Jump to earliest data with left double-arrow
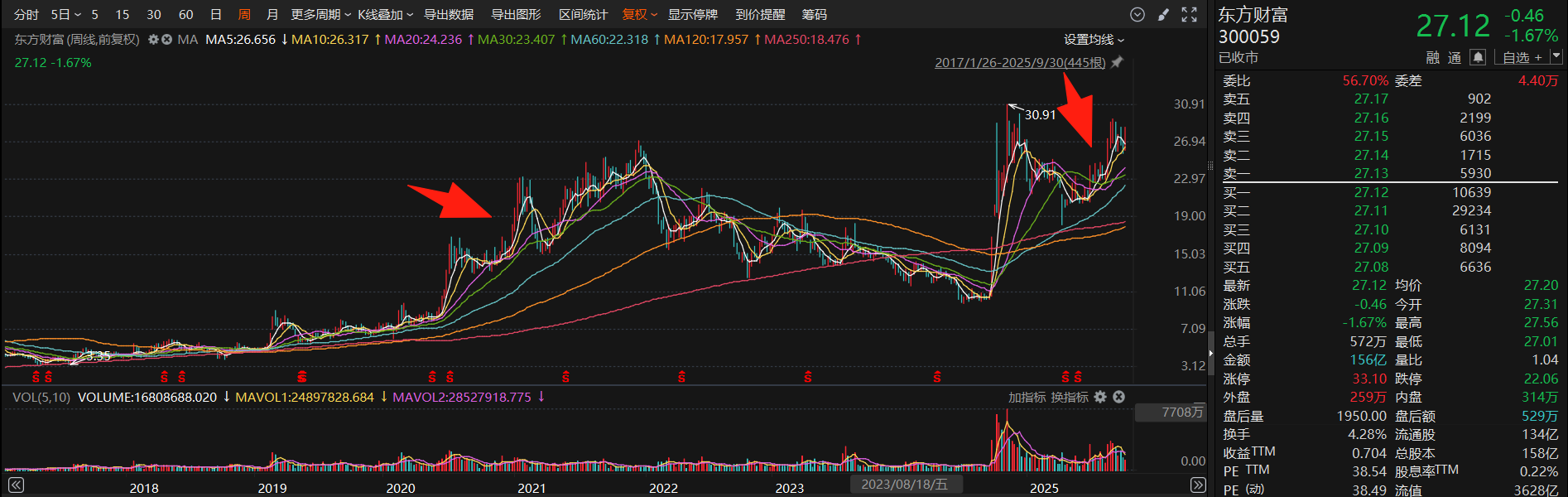1568x497 pixels. 16,485
